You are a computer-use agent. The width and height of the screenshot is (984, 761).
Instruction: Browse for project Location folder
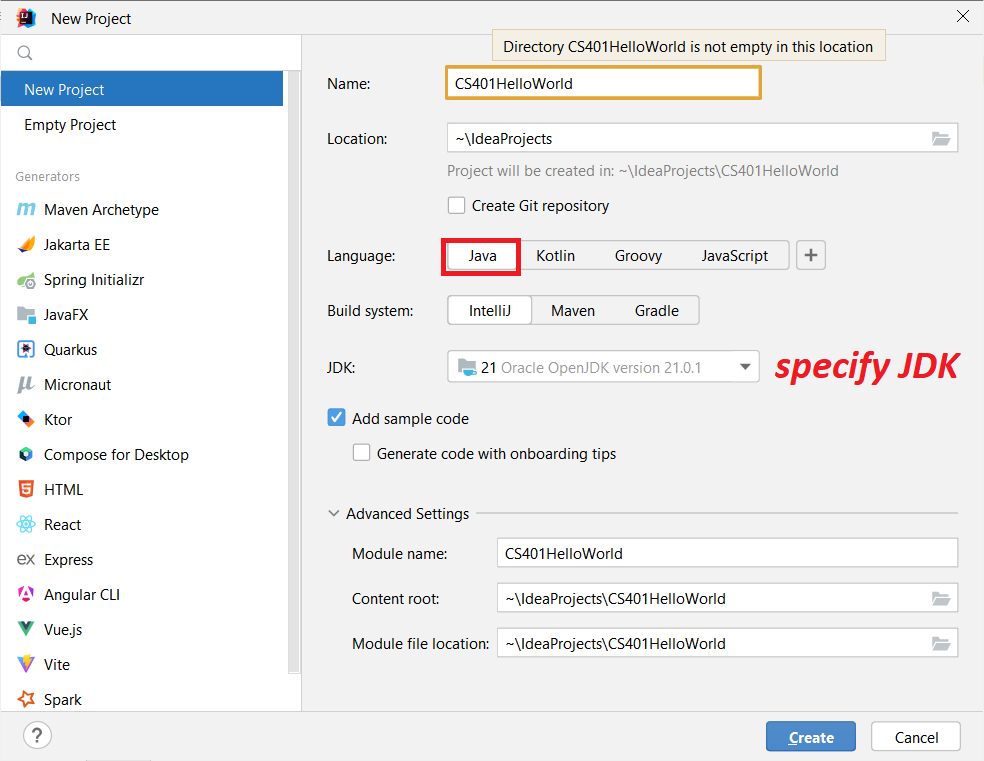point(940,139)
